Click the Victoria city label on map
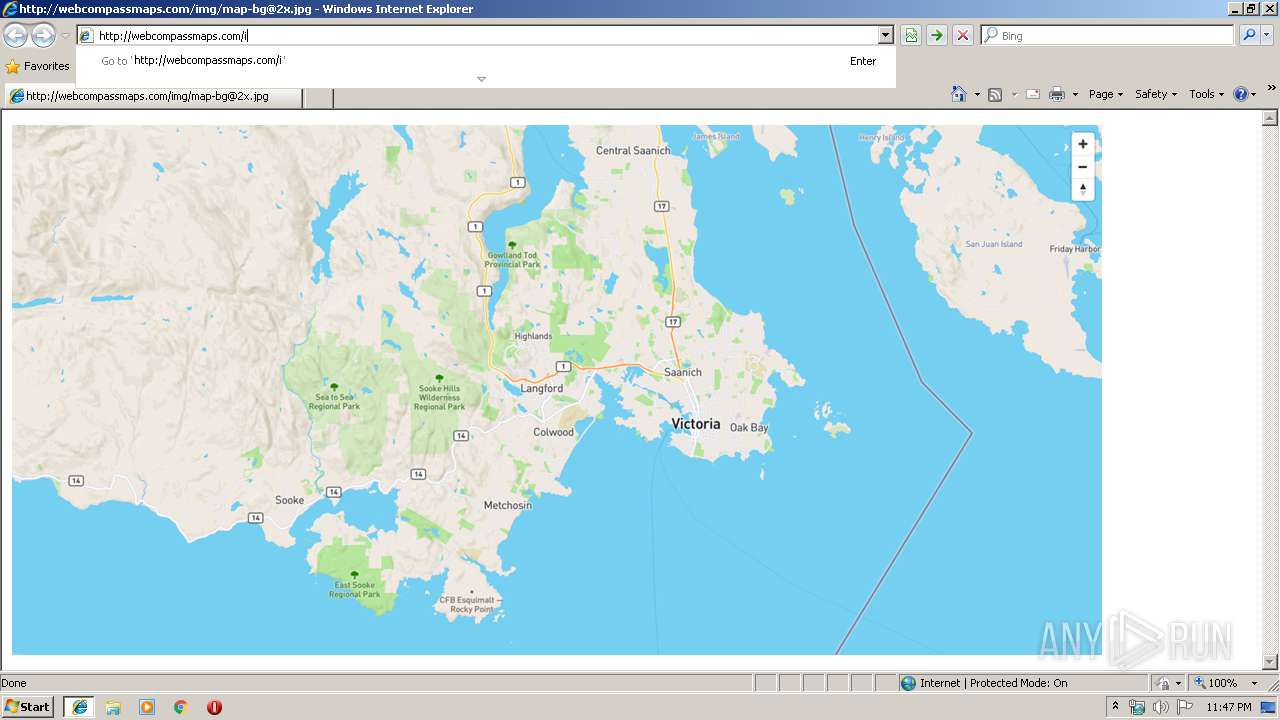 pos(696,424)
